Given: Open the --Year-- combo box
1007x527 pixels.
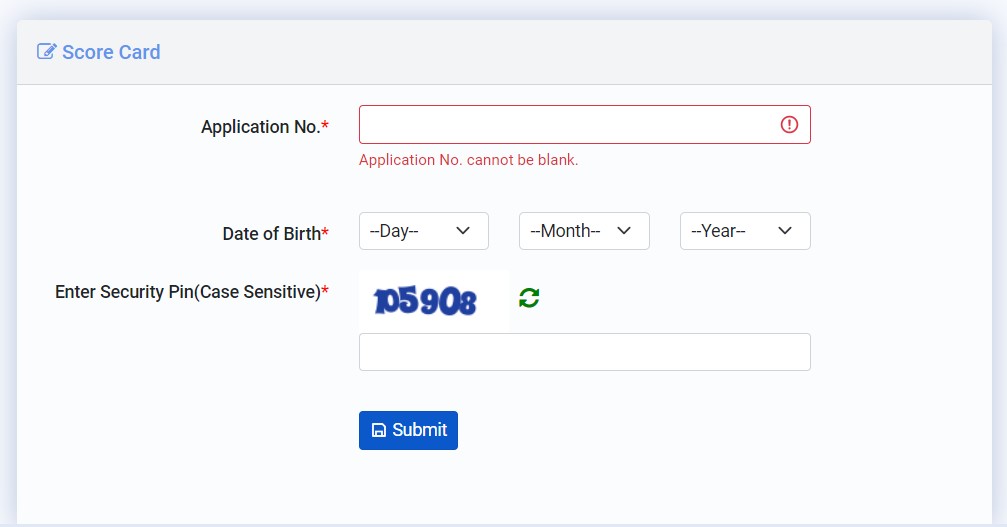Looking at the screenshot, I should [x=745, y=231].
